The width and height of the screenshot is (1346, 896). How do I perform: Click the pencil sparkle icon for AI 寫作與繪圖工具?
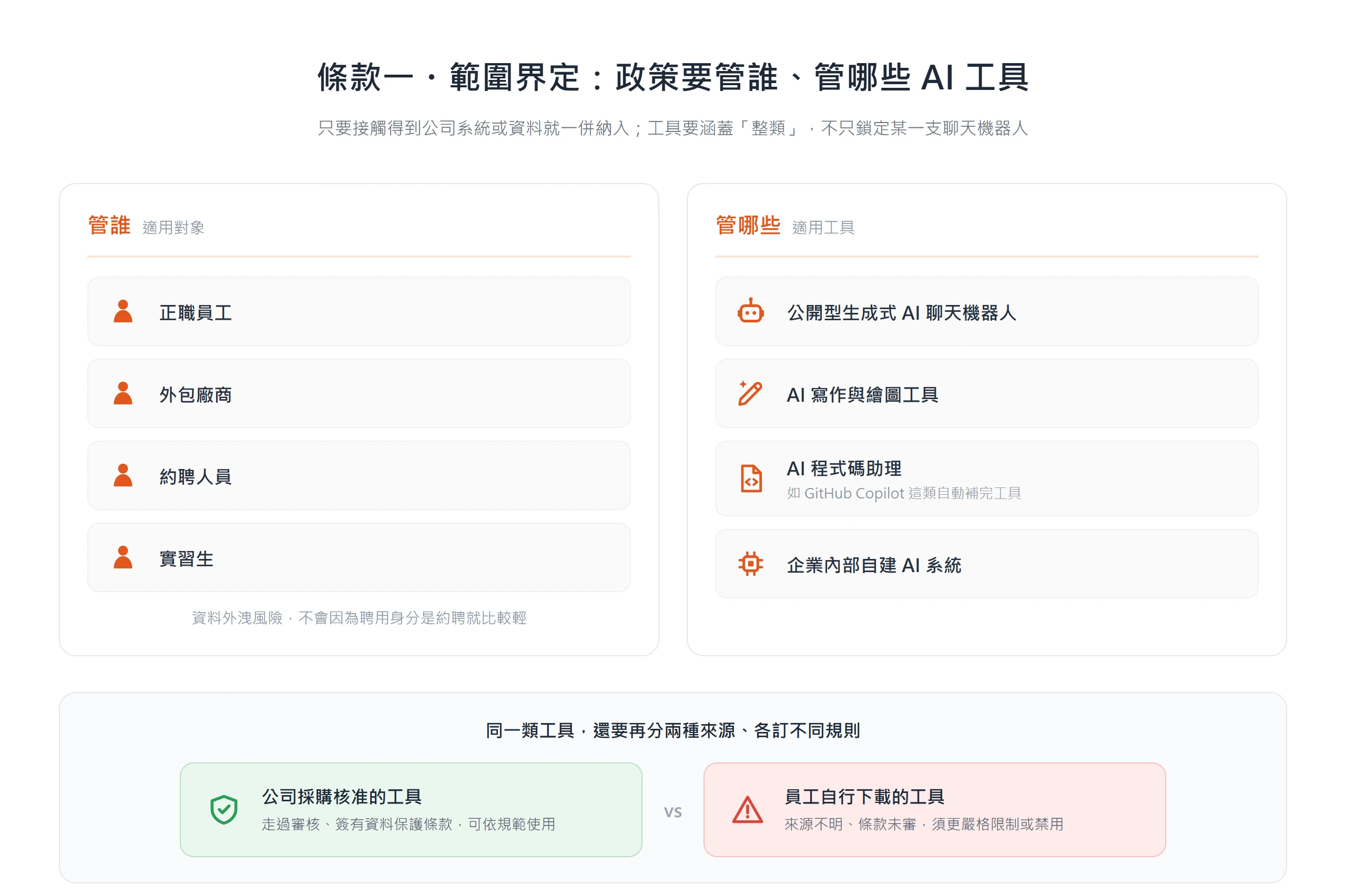pos(751,393)
